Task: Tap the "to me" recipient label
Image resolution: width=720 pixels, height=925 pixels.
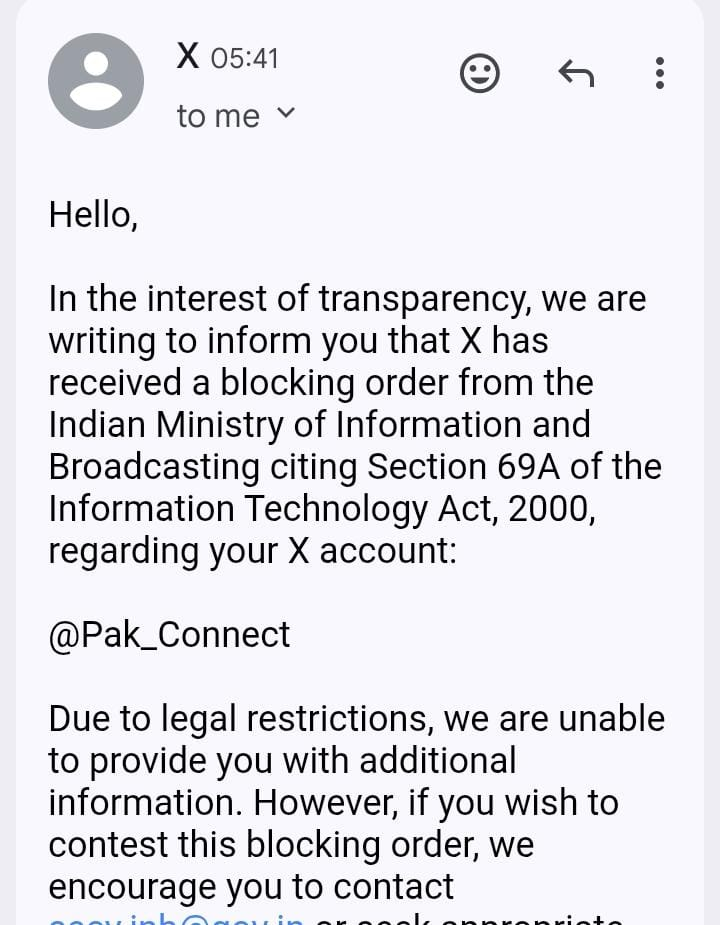Action: [218, 116]
